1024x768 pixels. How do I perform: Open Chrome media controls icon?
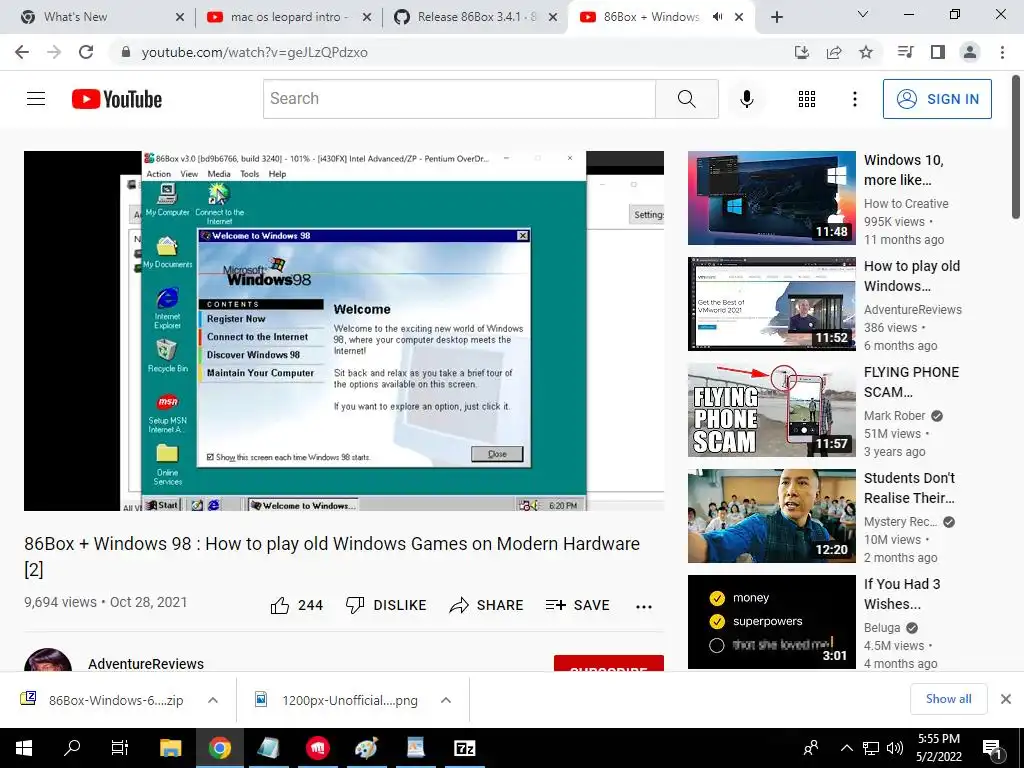click(x=906, y=52)
